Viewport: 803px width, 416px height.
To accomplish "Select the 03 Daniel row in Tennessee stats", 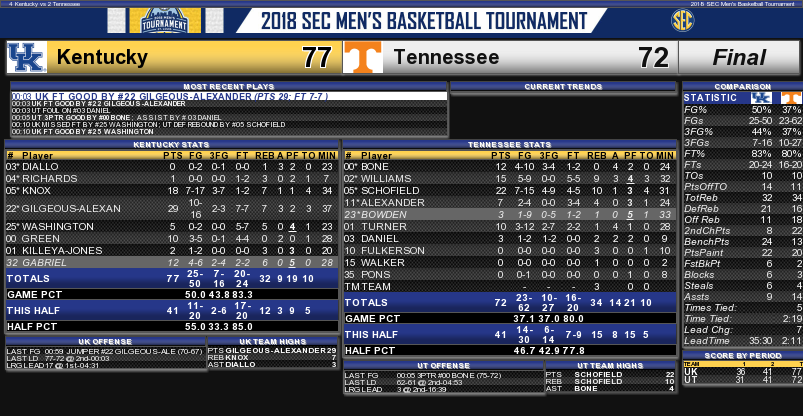I will (510, 239).
